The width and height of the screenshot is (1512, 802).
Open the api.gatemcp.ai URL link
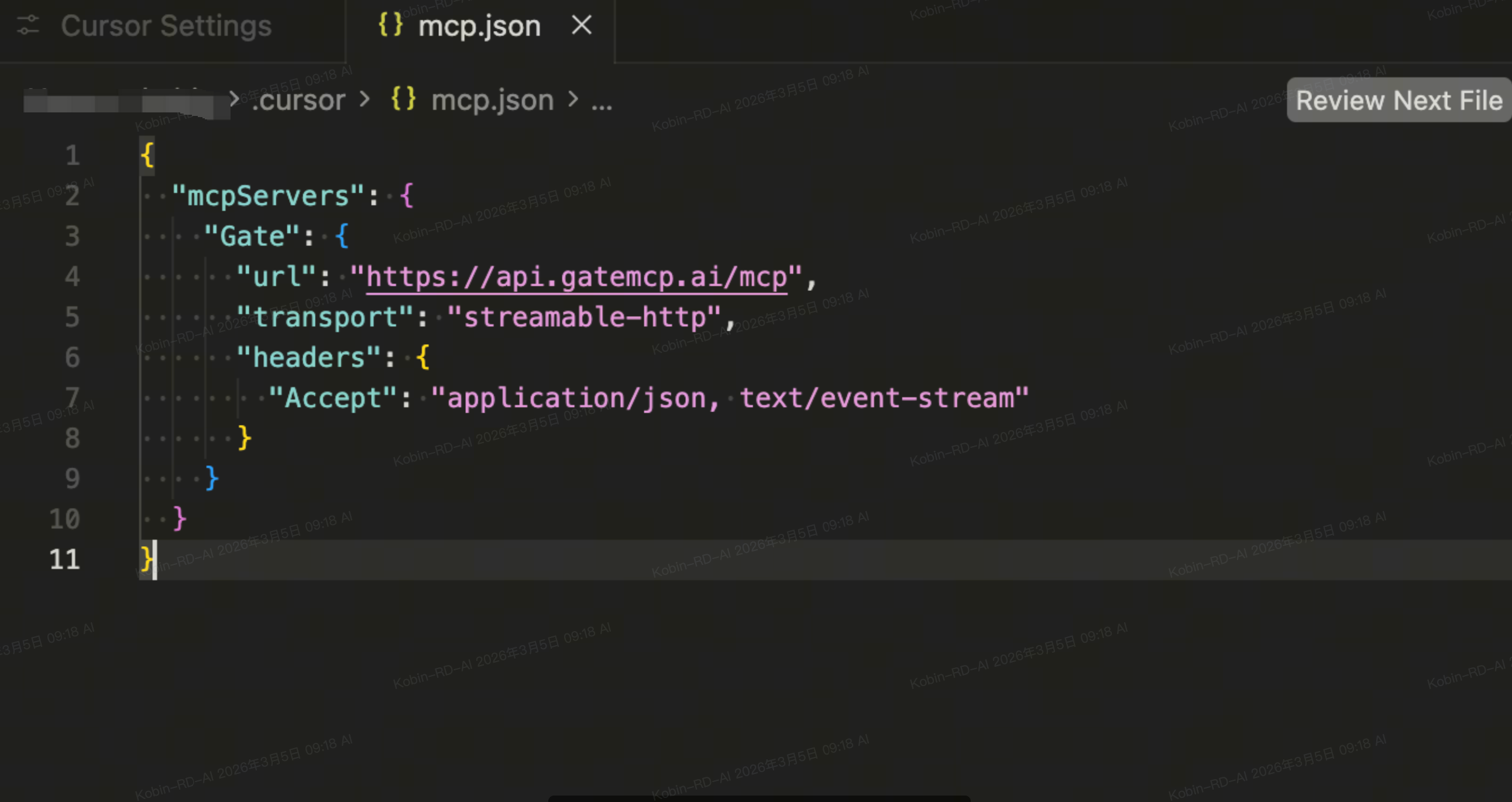tap(576, 277)
